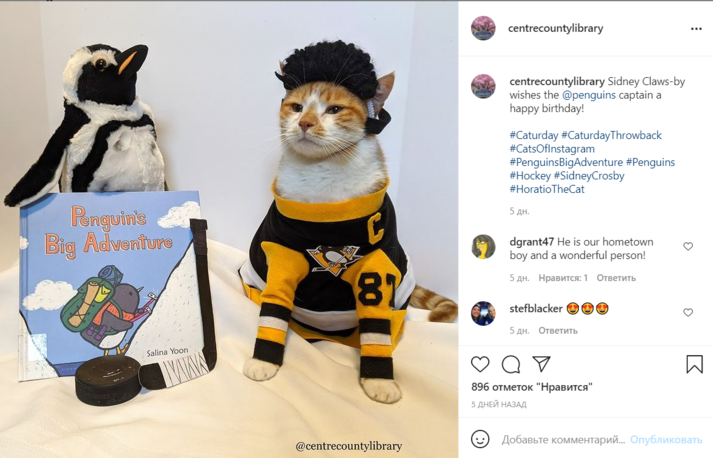Save post with bookmark icon
713x458 pixels.
[x=694, y=364]
